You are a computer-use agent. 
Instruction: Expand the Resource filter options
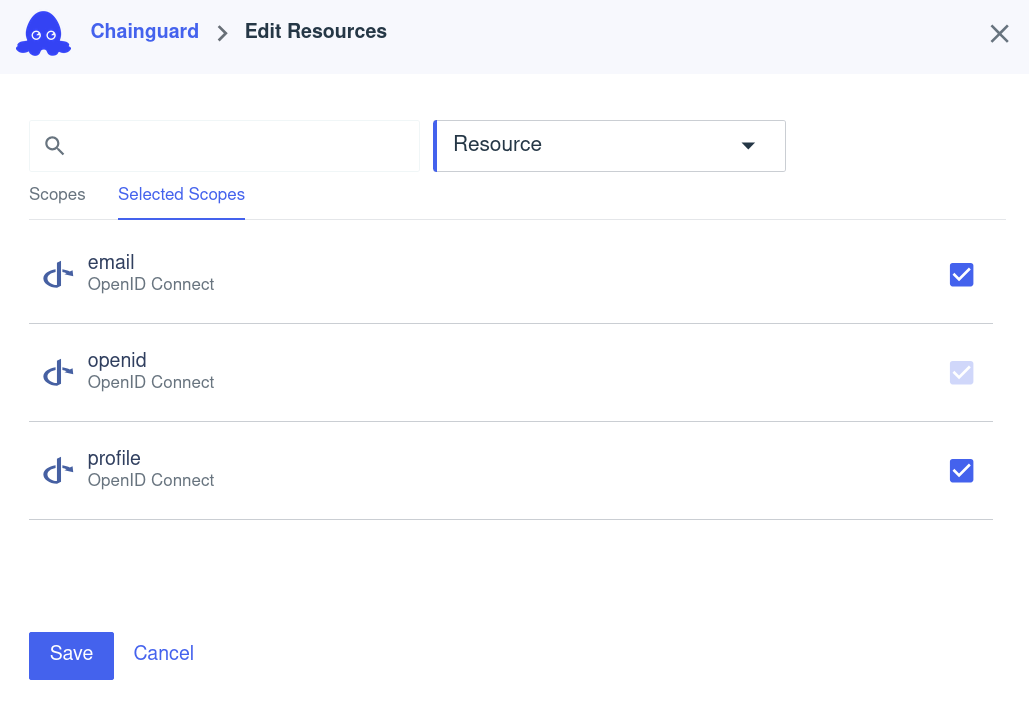pyautogui.click(x=609, y=145)
